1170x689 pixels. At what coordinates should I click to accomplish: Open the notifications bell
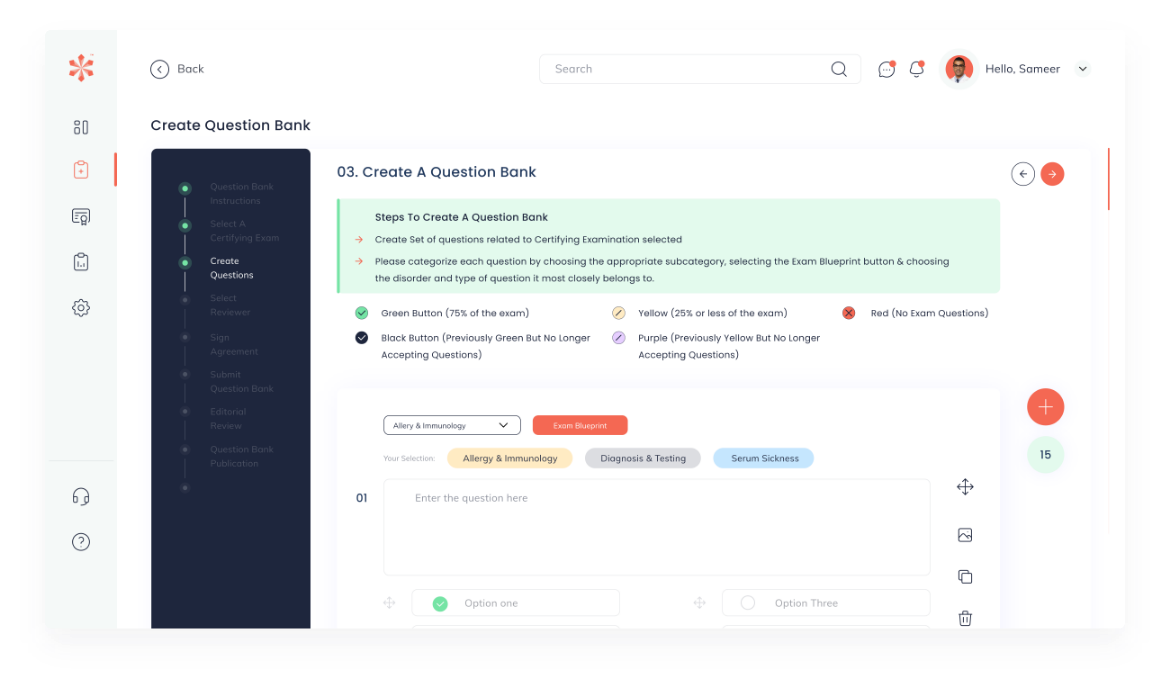(916, 69)
